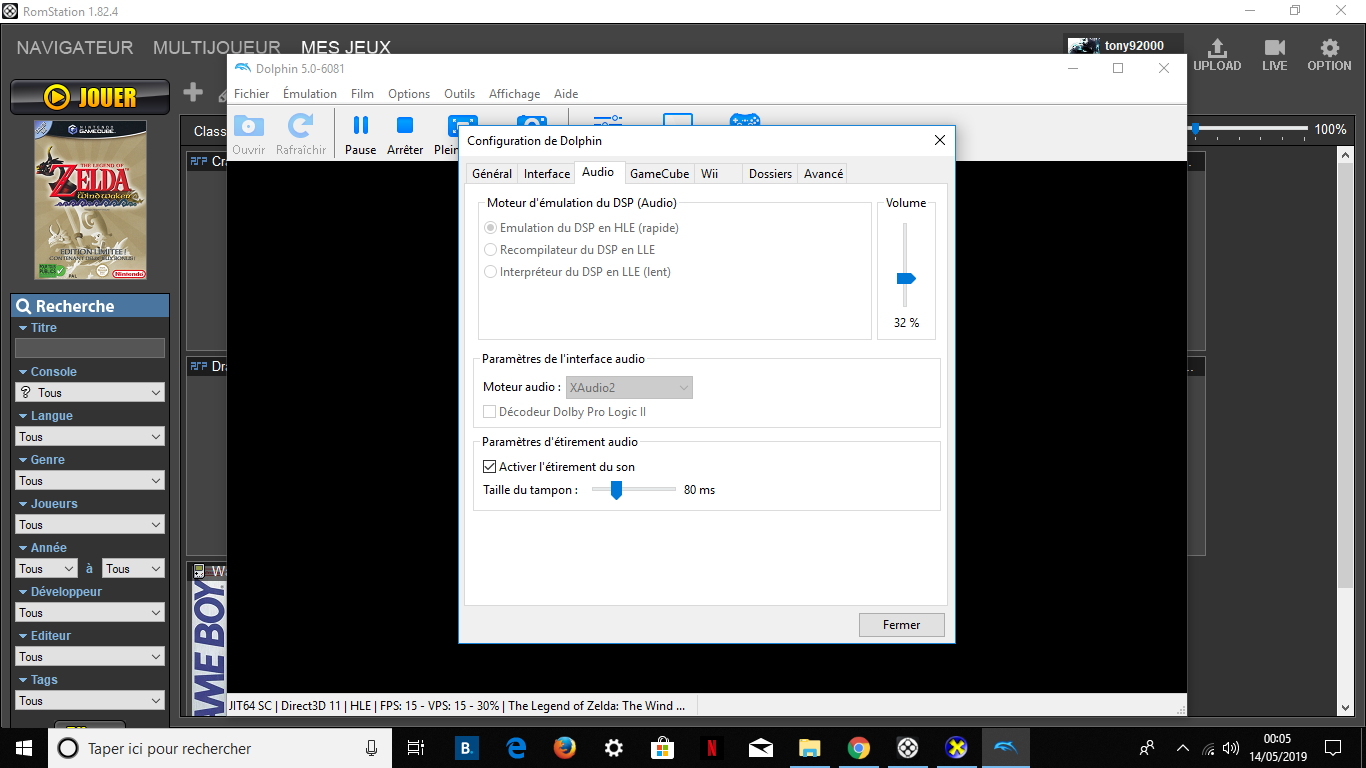Switch to the Dossiers tab
Image resolution: width=1366 pixels, height=768 pixels.
(770, 174)
